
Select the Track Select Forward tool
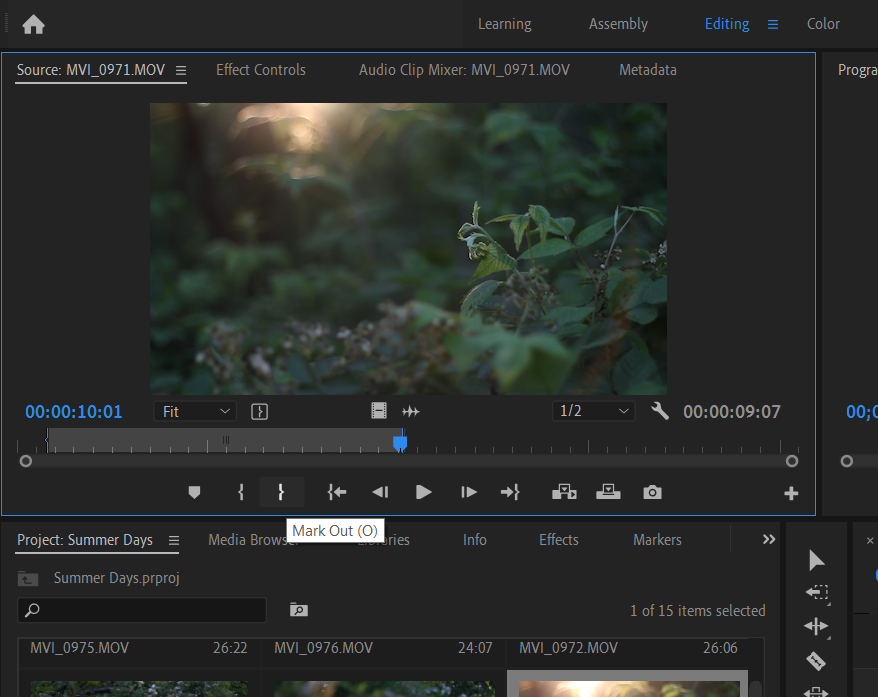(x=816, y=593)
